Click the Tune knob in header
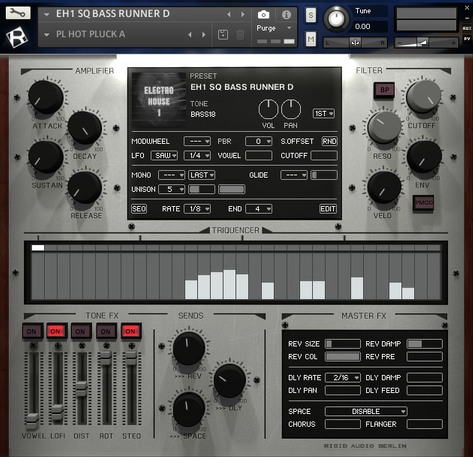Viewport: 473px width, 457px height. pyautogui.click(x=336, y=18)
